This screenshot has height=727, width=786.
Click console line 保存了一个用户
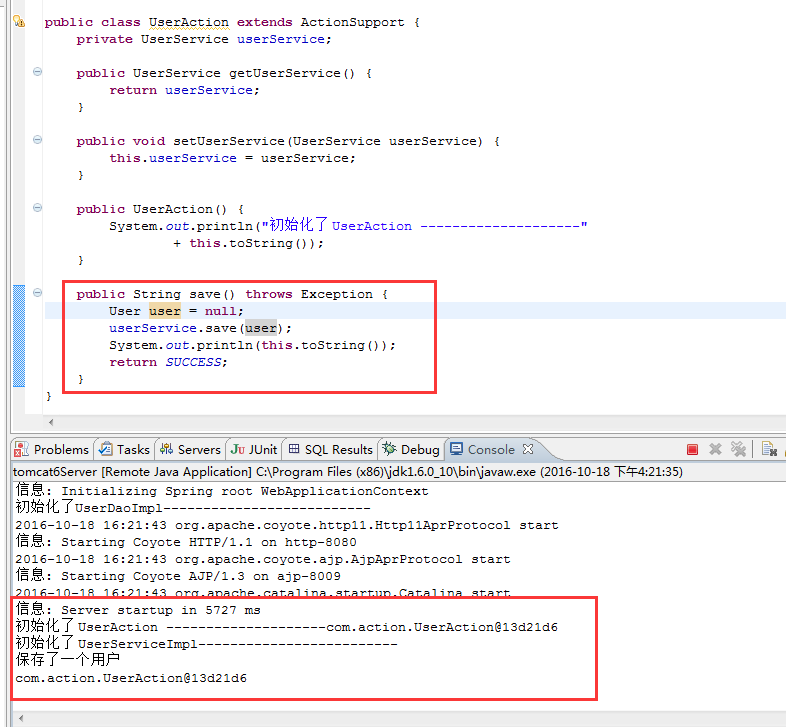click(x=68, y=660)
